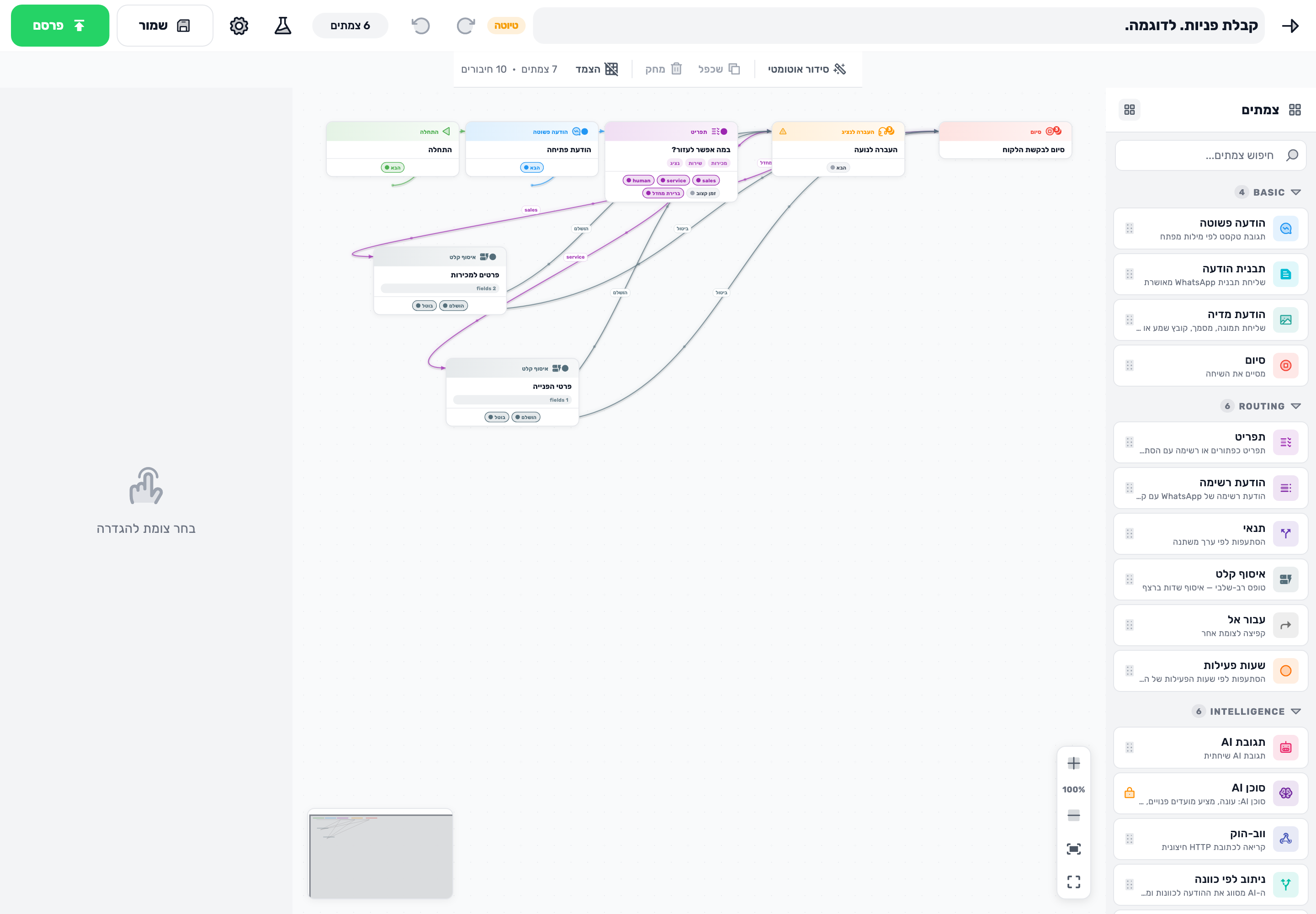The height and width of the screenshot is (914, 1316).
Task: Zoom out with the minus icon
Action: [x=1074, y=815]
